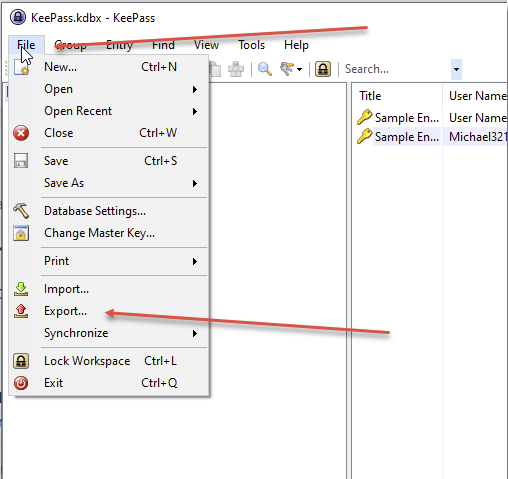Open the View menu
508x479 pixels.
[206, 45]
